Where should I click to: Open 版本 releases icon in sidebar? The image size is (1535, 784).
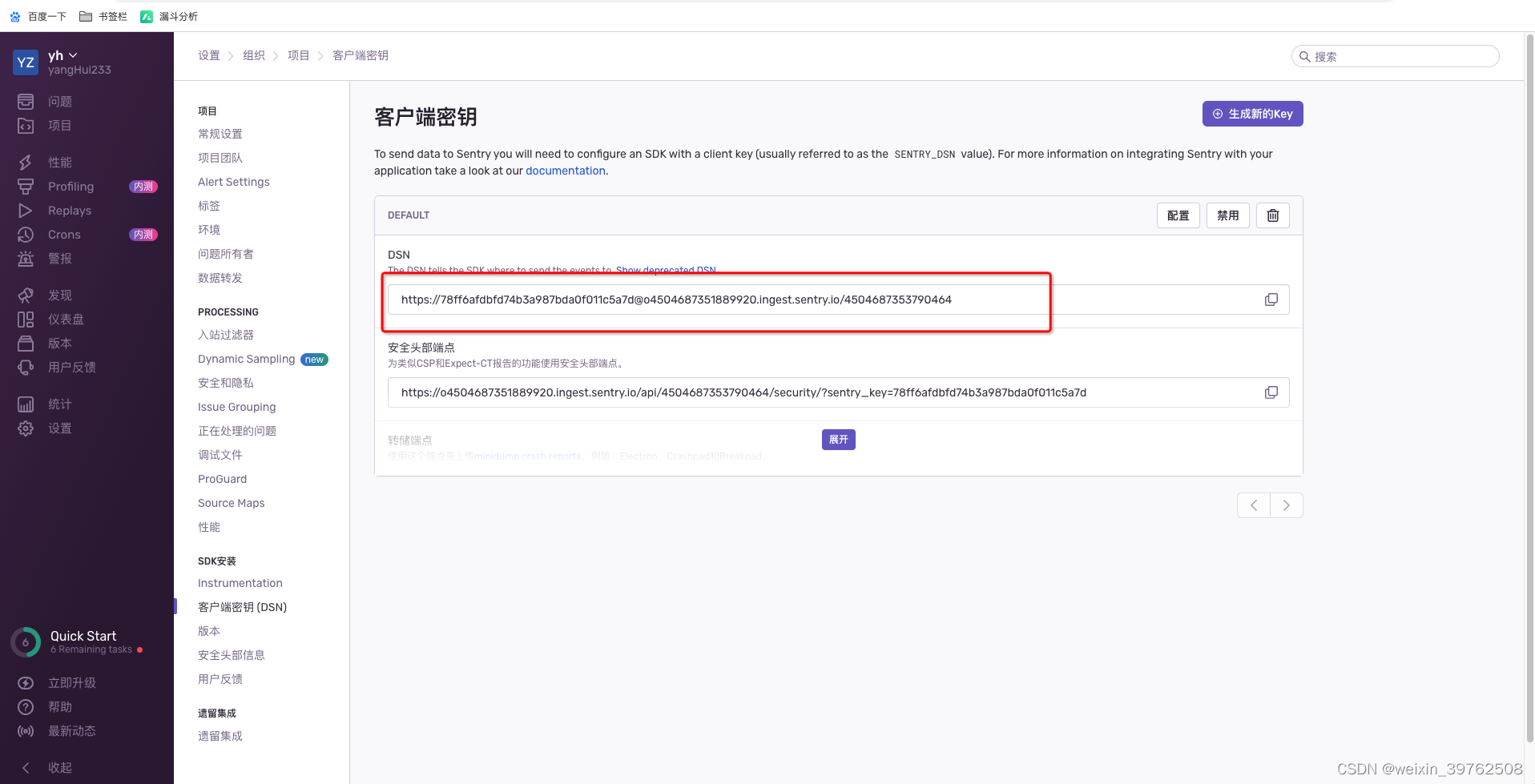(26, 344)
